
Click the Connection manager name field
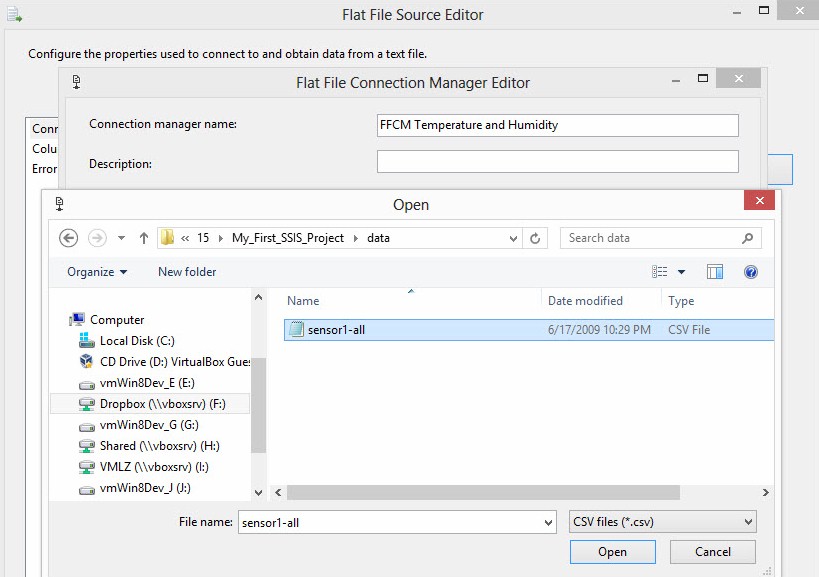click(557, 125)
